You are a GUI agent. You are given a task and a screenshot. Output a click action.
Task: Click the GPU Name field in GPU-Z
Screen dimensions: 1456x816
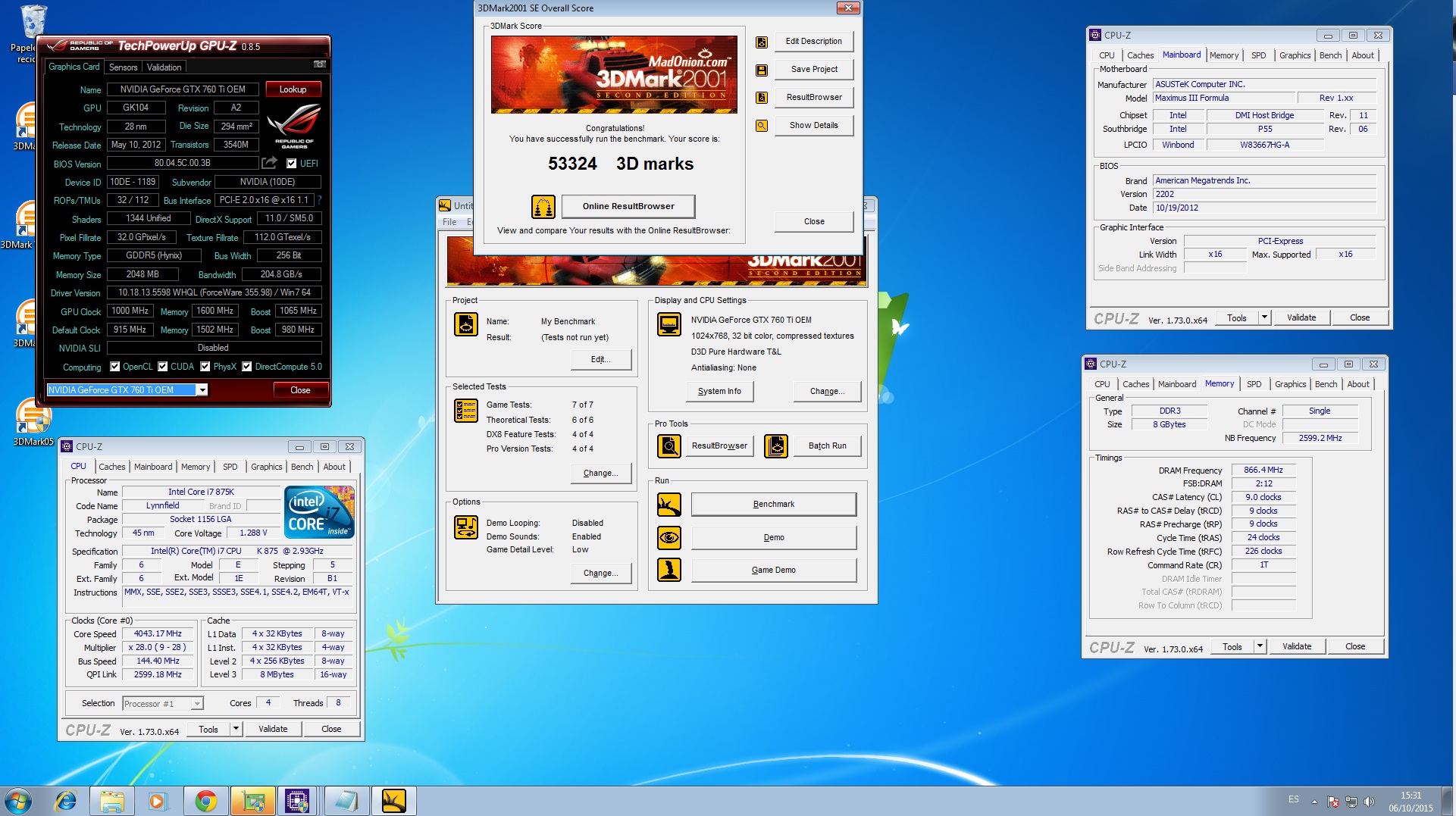pyautogui.click(x=183, y=89)
